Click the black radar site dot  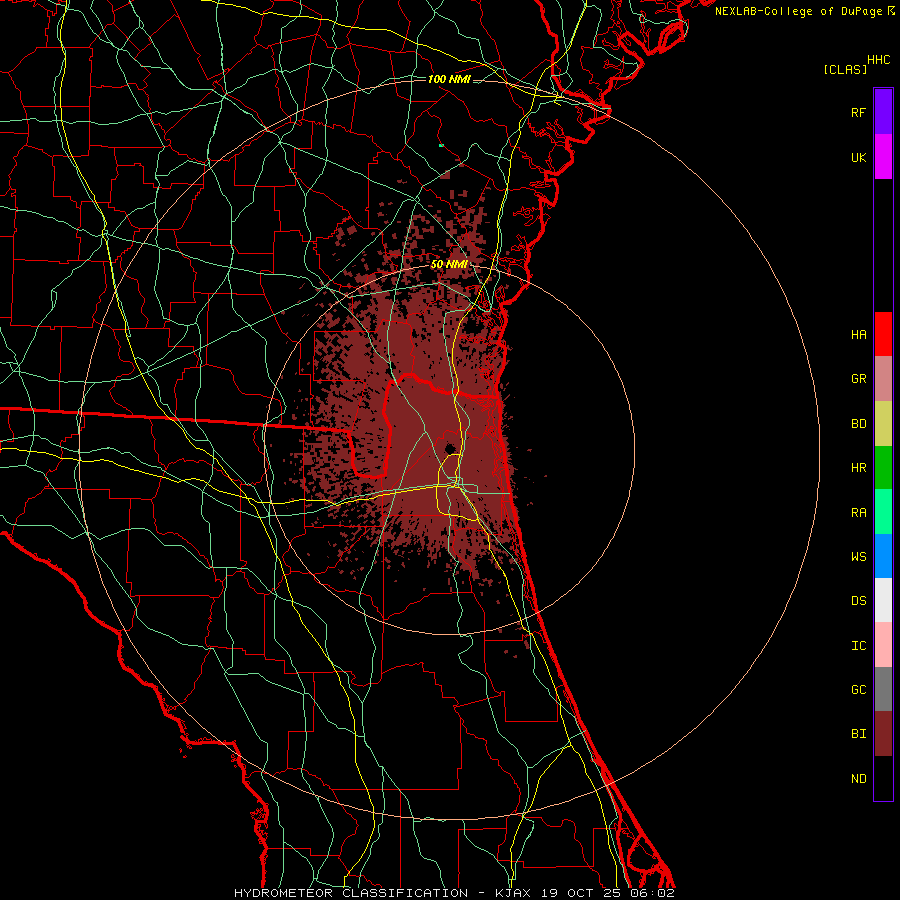coord(450,449)
